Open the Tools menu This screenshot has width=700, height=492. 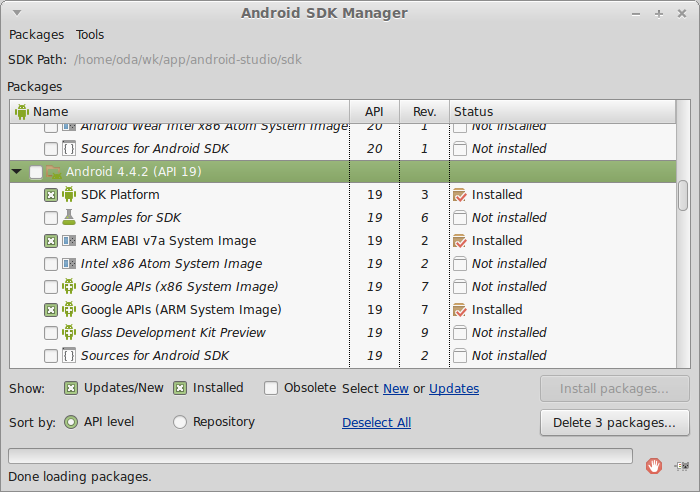90,35
